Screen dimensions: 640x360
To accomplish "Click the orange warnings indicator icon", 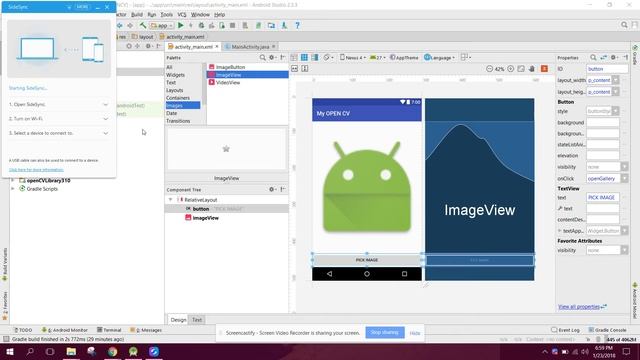I will click(x=544, y=69).
